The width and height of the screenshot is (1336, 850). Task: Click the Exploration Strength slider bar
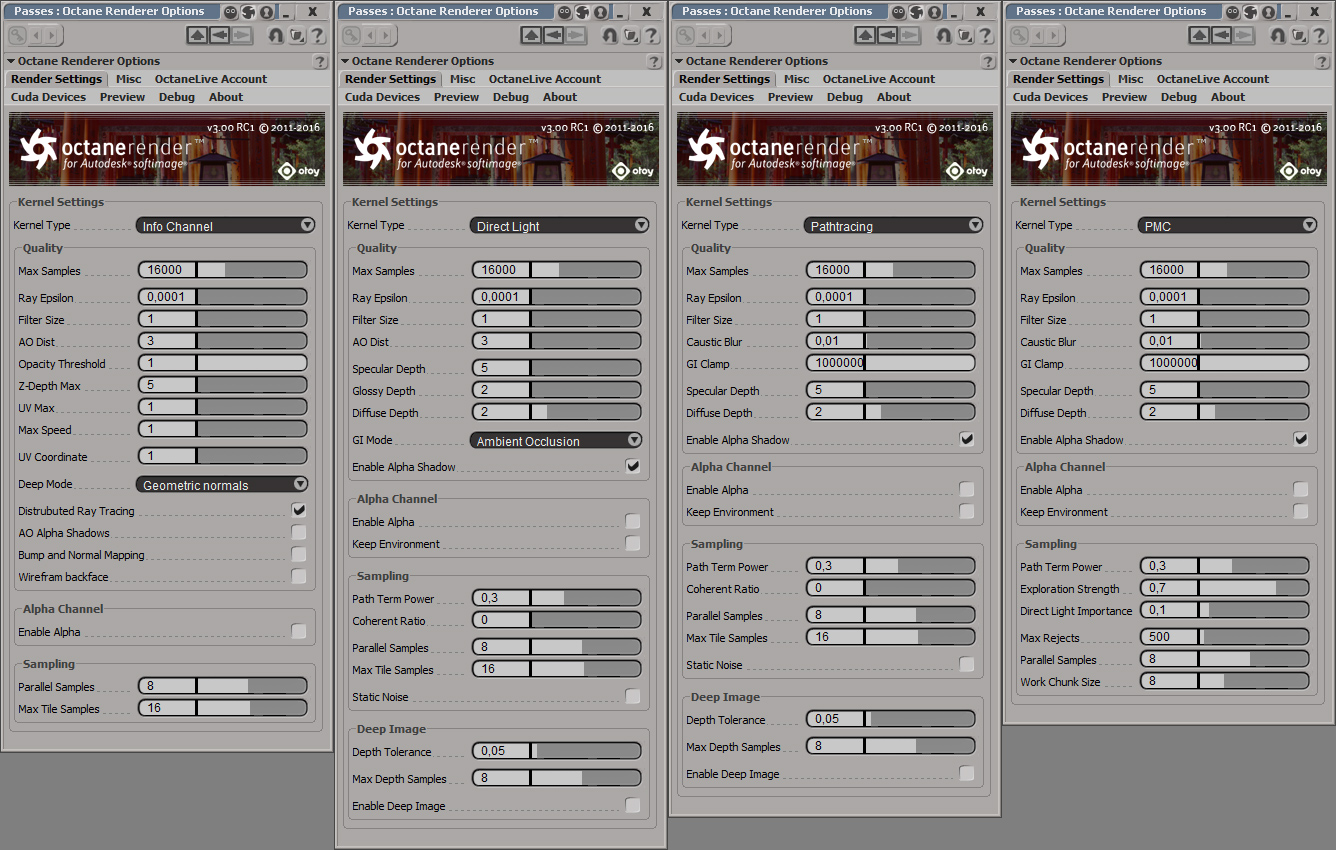(1254, 588)
